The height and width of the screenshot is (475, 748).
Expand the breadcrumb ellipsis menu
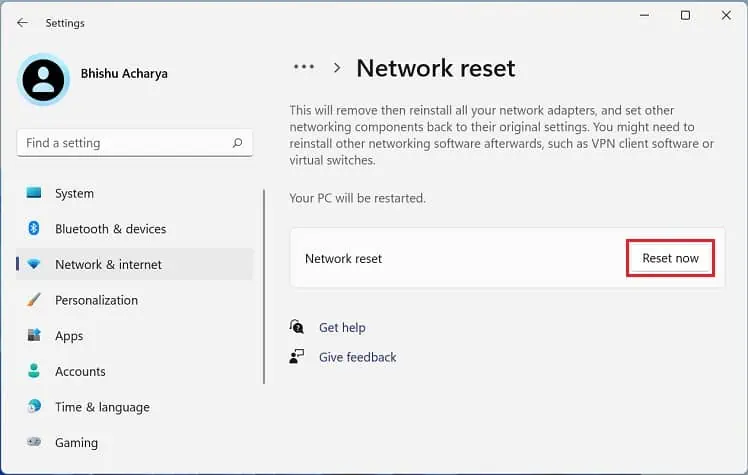pyautogui.click(x=303, y=67)
